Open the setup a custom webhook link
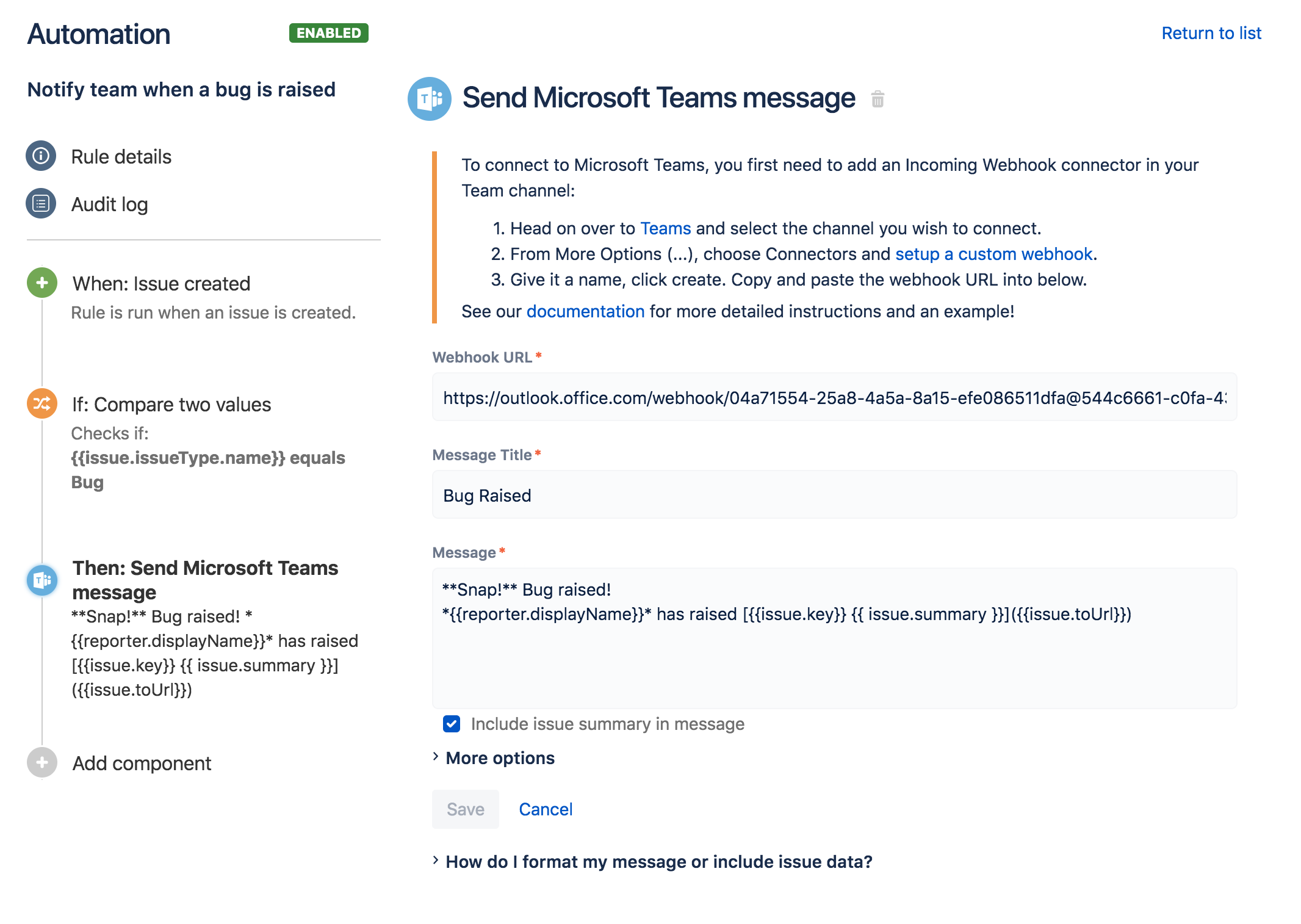Viewport: 1301px width, 924px height. (x=993, y=254)
